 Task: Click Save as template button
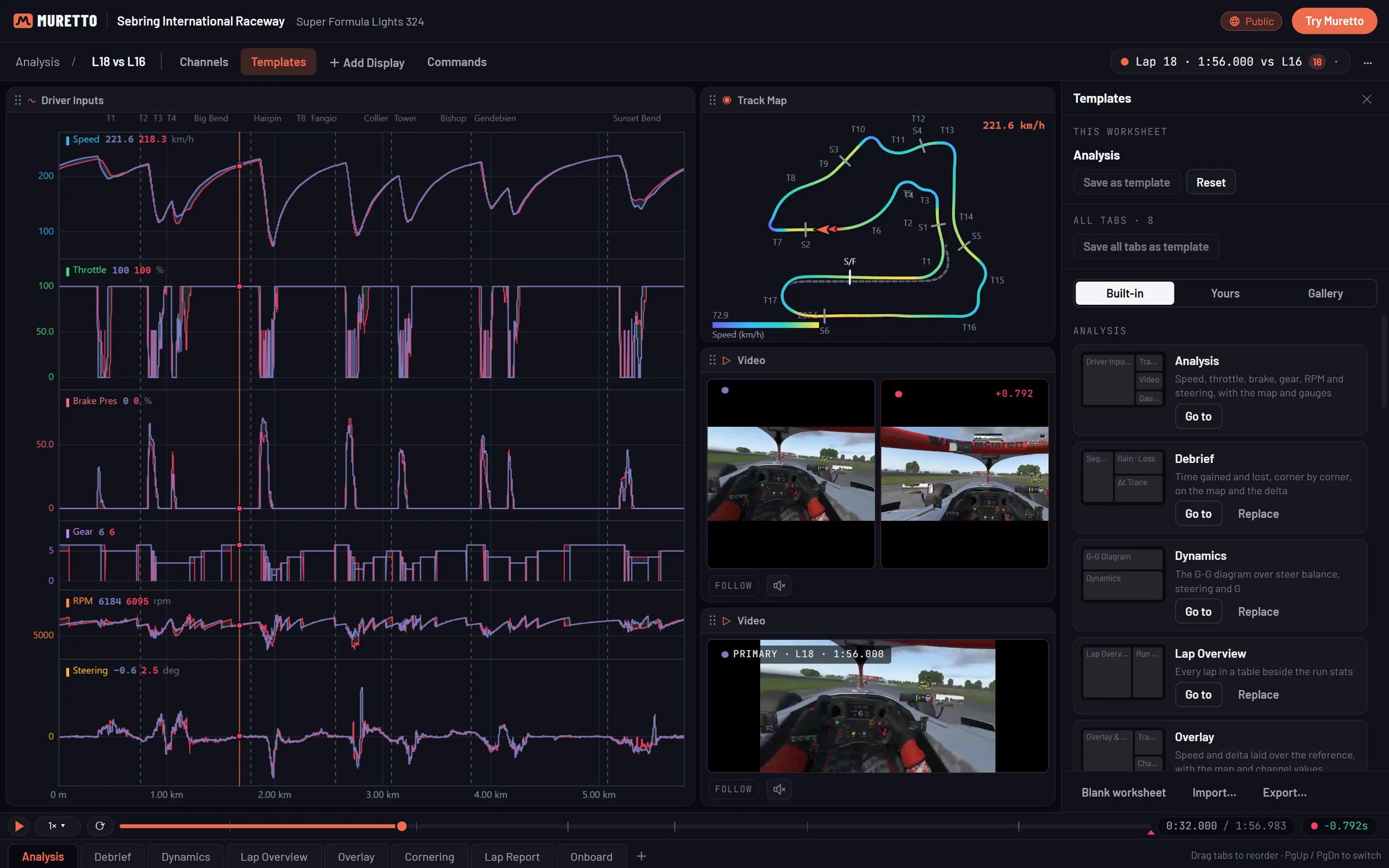coord(1126,183)
